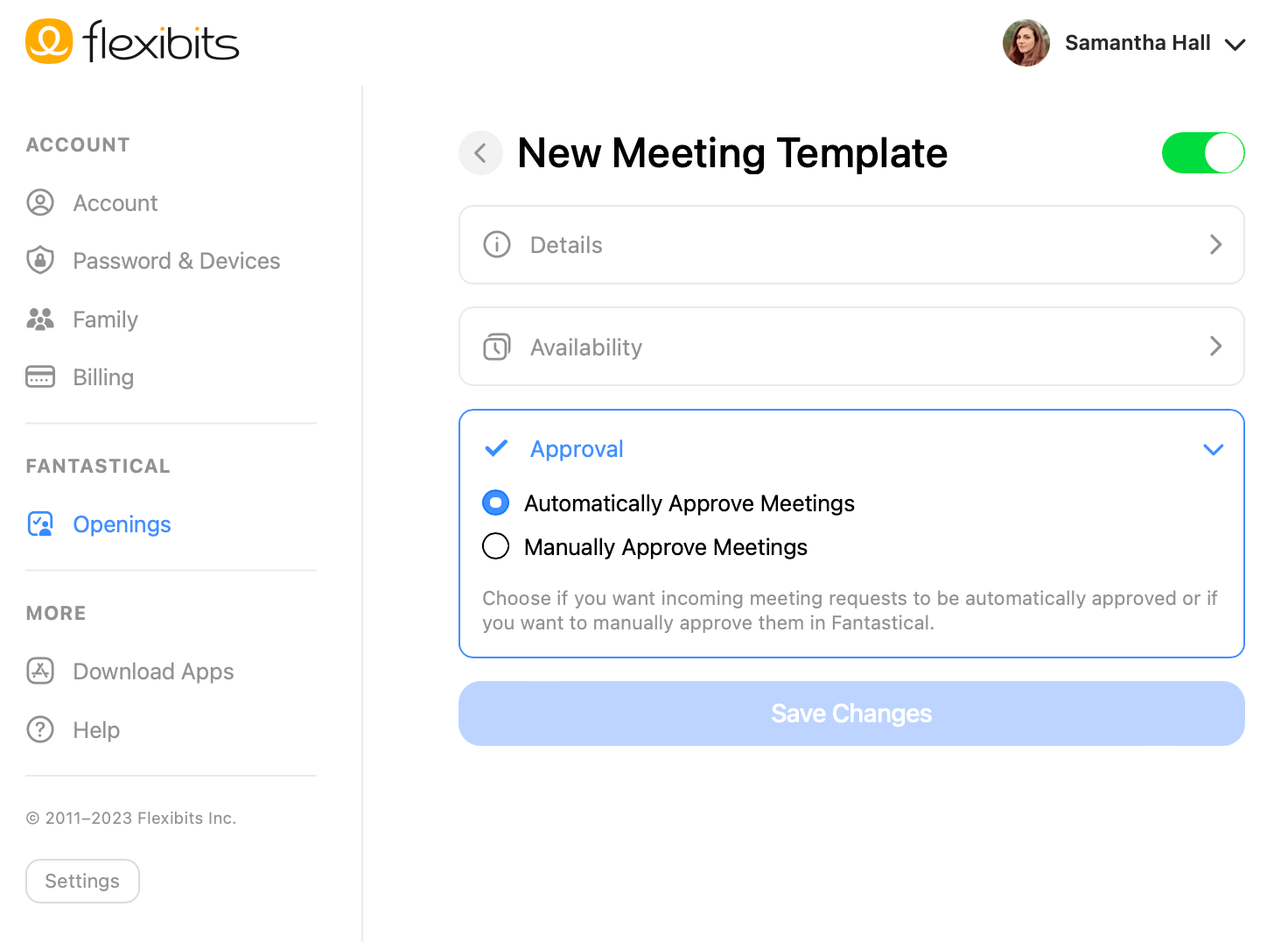This screenshot has height=942, width=1288.
Task: Open the Download Apps page
Action: coord(153,671)
